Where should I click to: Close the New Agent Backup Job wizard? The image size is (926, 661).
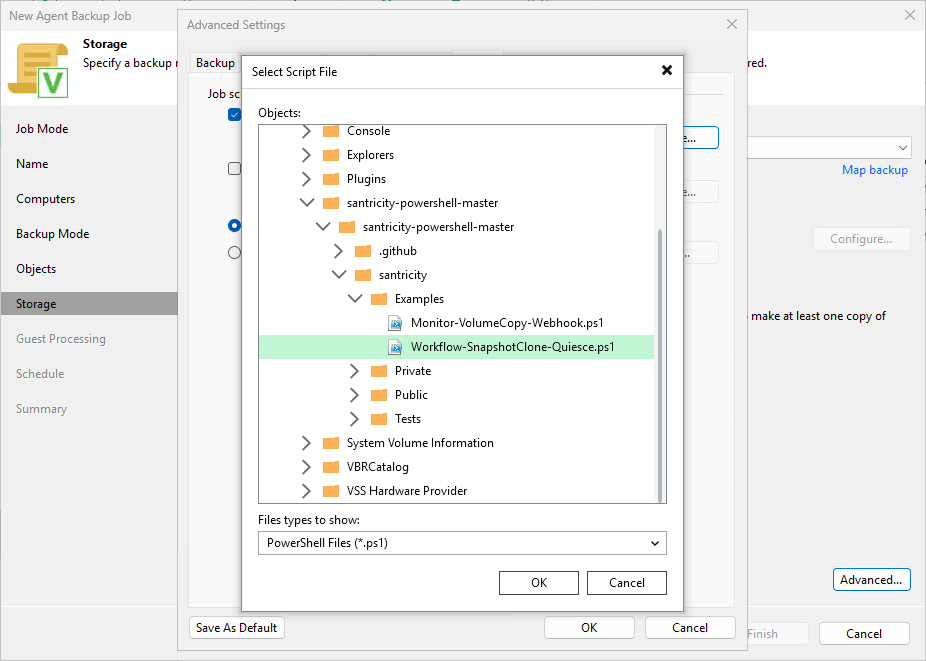[910, 15]
